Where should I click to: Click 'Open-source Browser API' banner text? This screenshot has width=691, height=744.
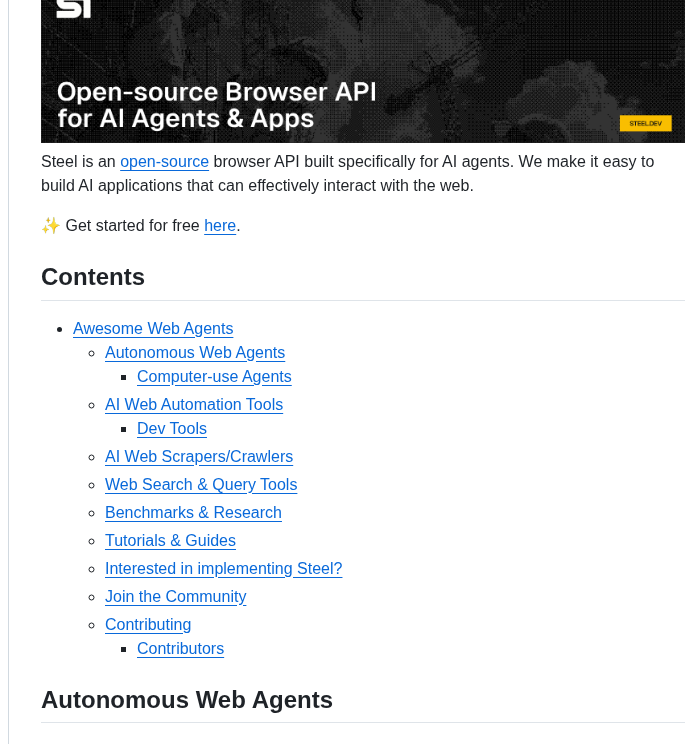pos(216,92)
